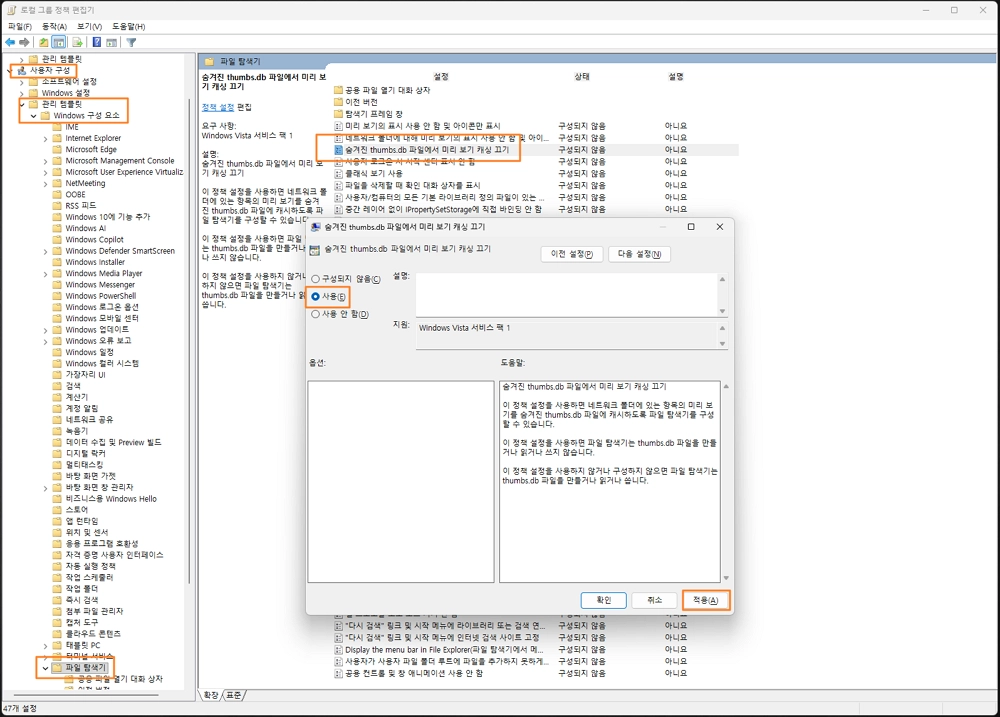The image size is (1000, 717).
Task: Select the 구성되지 않음 radio button
Action: point(316,279)
